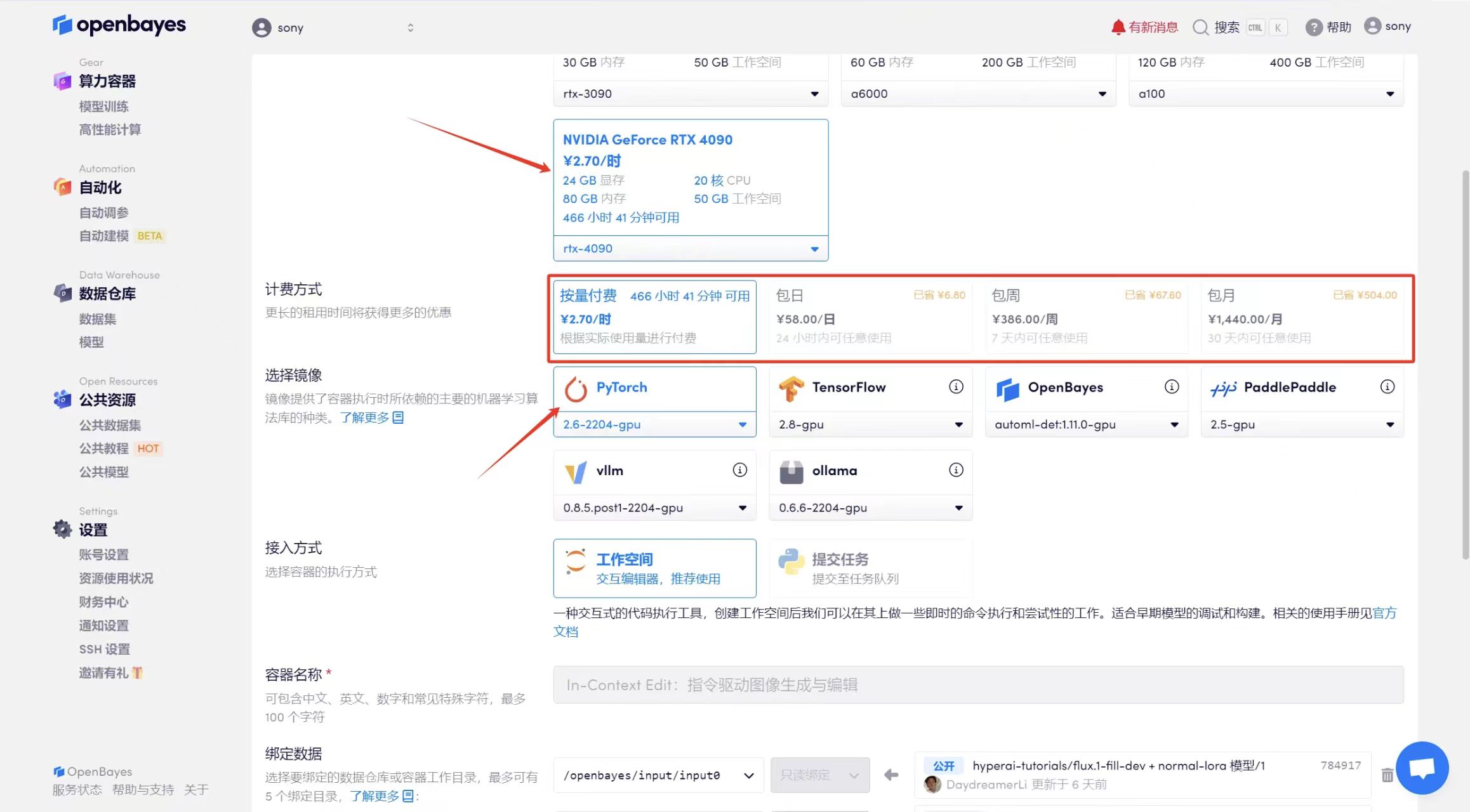Open the chat support bubble icon

[1422, 768]
